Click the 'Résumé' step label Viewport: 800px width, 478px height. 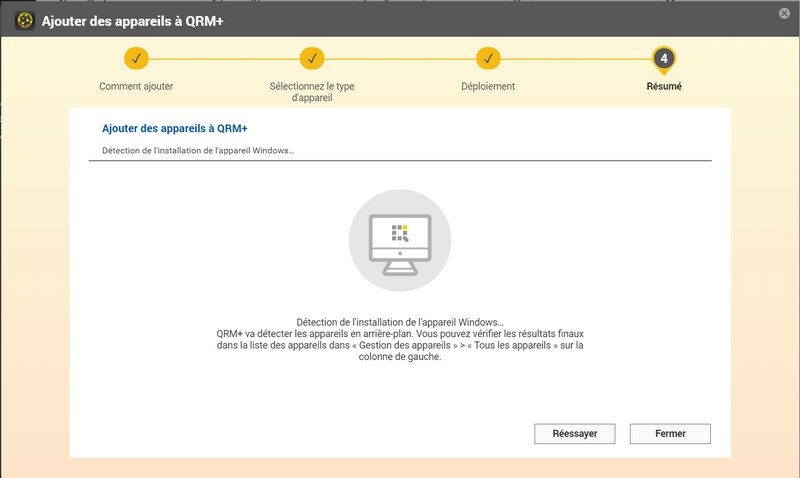[x=664, y=86]
